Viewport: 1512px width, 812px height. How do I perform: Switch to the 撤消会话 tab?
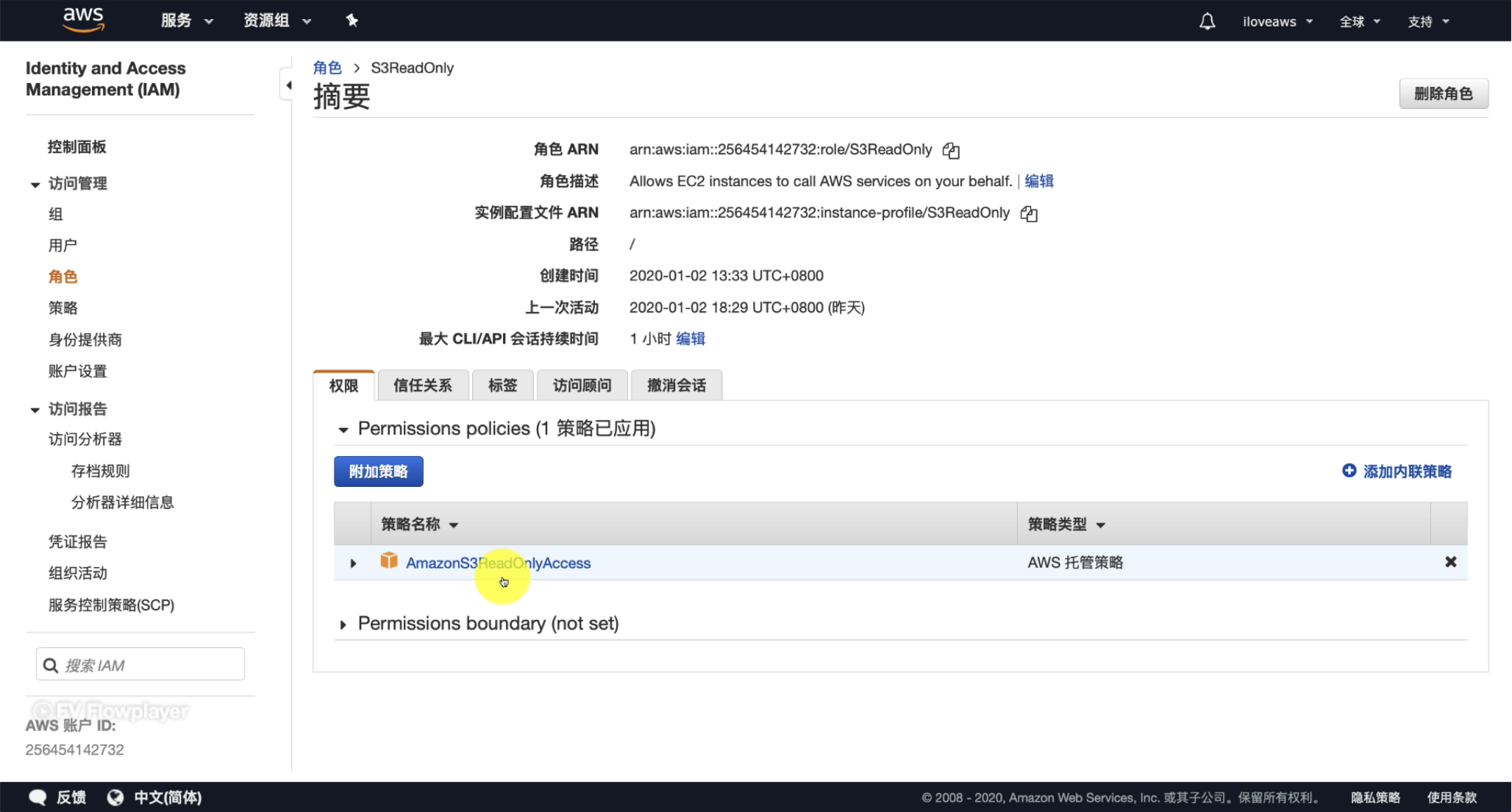pos(677,385)
